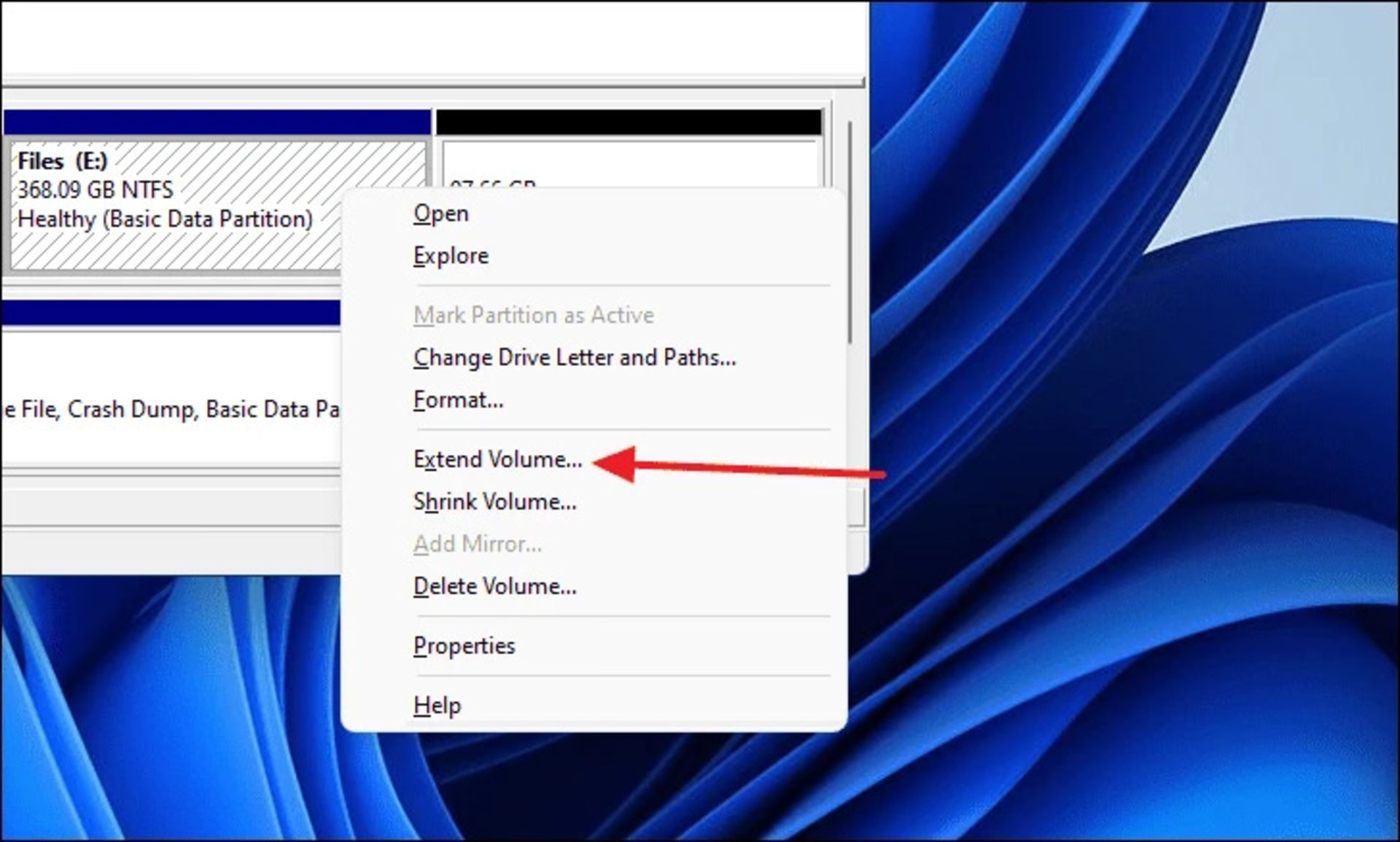Click the unallocated space block beside Files (E:)

point(627,164)
